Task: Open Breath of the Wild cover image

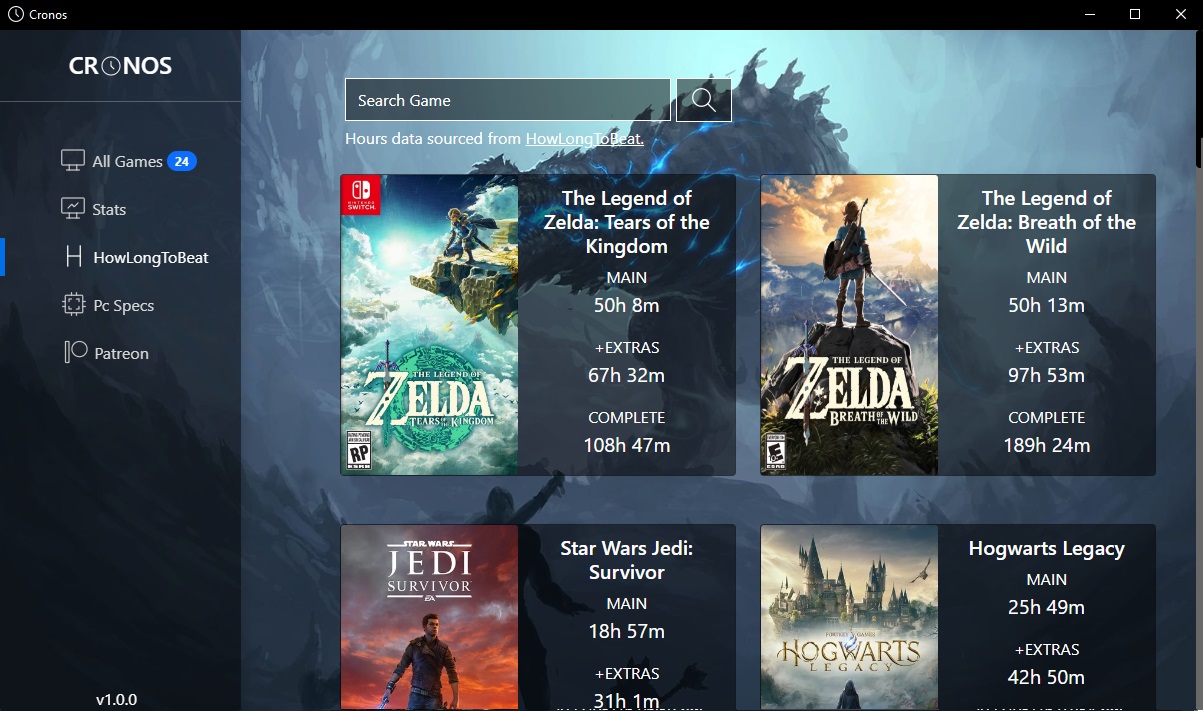Action: pos(849,325)
